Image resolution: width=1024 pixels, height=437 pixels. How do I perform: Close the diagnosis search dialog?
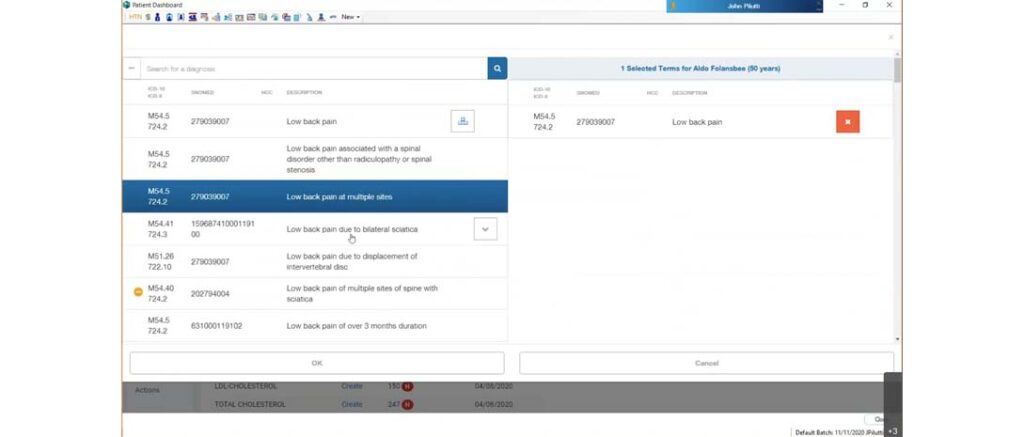click(891, 37)
